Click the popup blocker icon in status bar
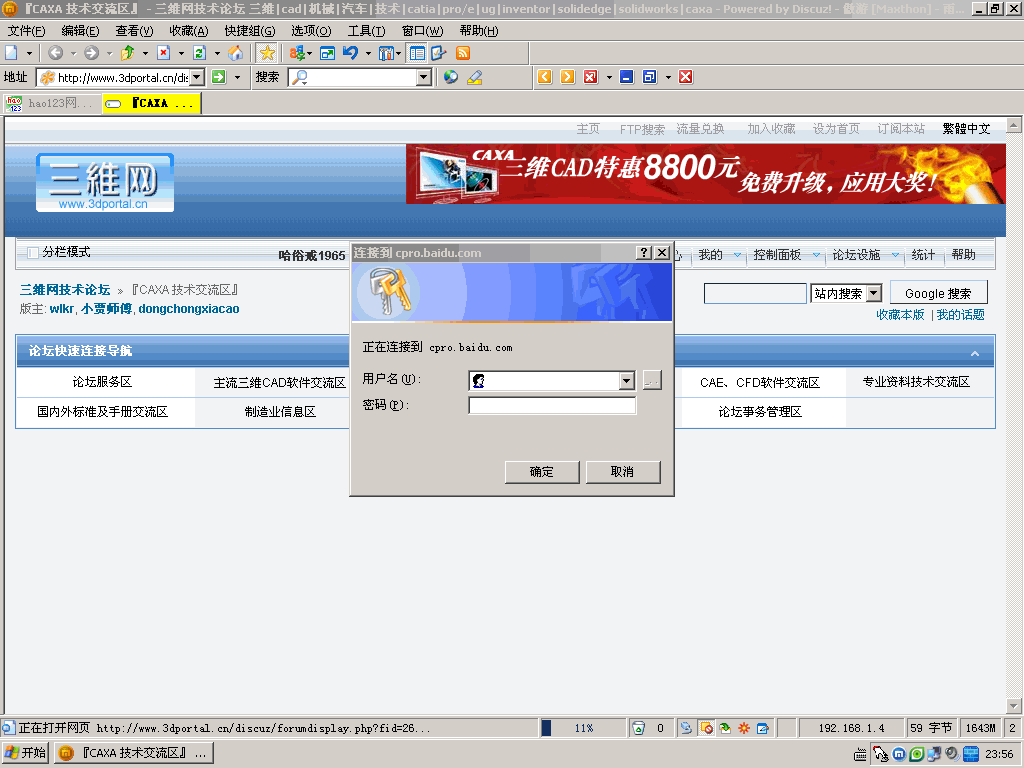 click(706, 728)
